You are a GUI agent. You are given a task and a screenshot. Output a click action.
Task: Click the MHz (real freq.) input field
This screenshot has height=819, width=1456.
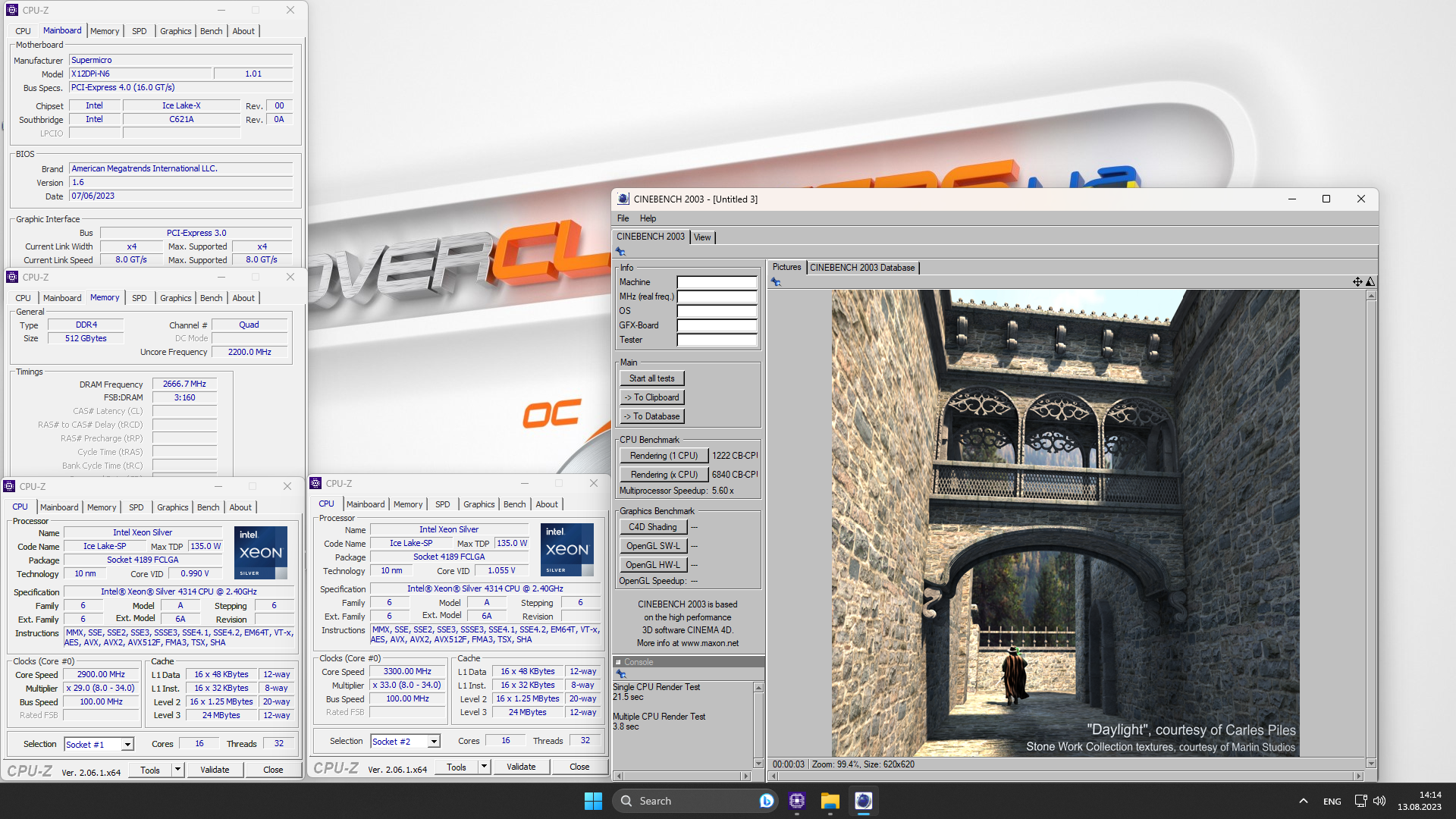[717, 297]
